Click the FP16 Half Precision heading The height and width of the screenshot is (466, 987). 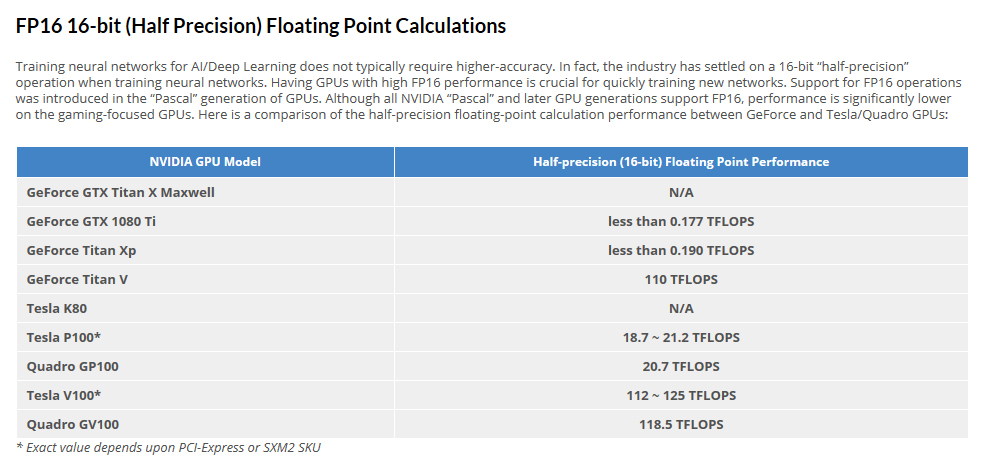click(261, 26)
